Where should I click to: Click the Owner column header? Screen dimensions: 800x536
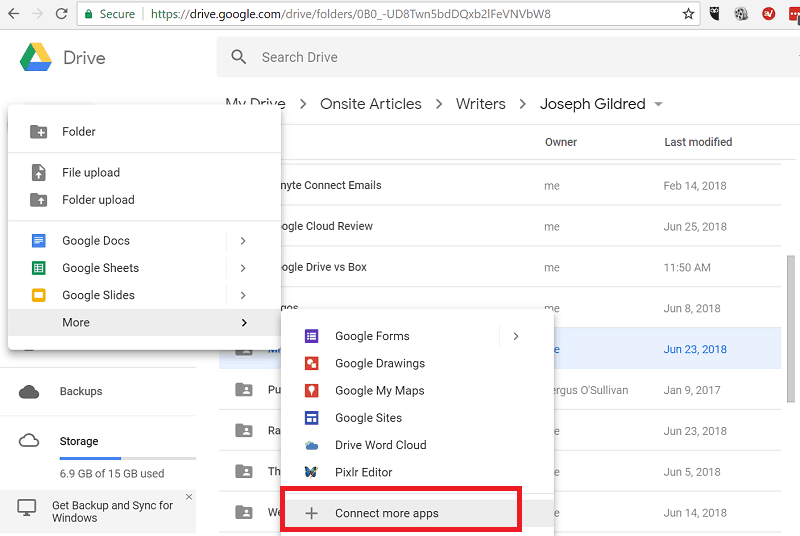[561, 142]
